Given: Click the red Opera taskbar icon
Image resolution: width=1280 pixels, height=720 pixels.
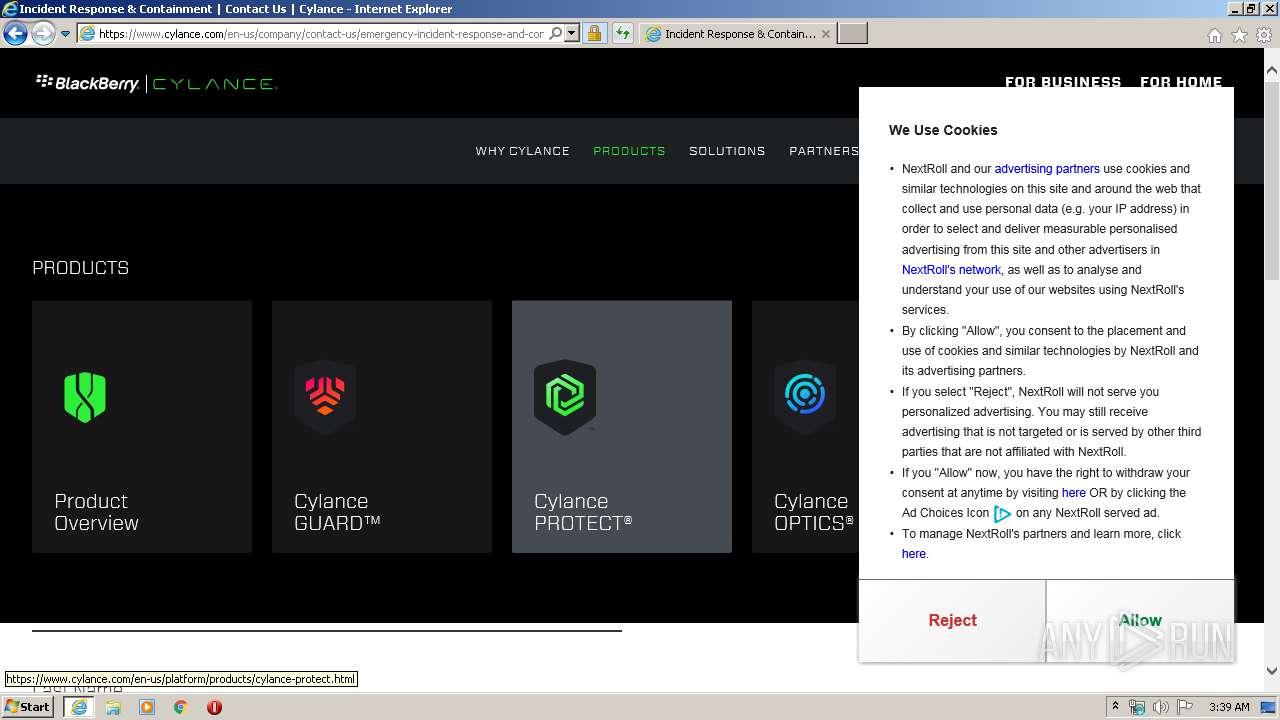Looking at the screenshot, I should [214, 707].
